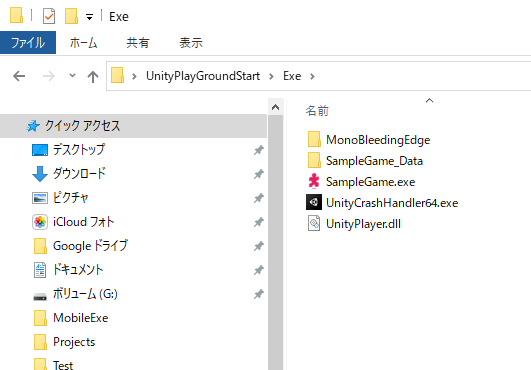Expand the chevron between UnityPlayGroundStart and Exe
The height and width of the screenshot is (370, 531).
(271, 77)
